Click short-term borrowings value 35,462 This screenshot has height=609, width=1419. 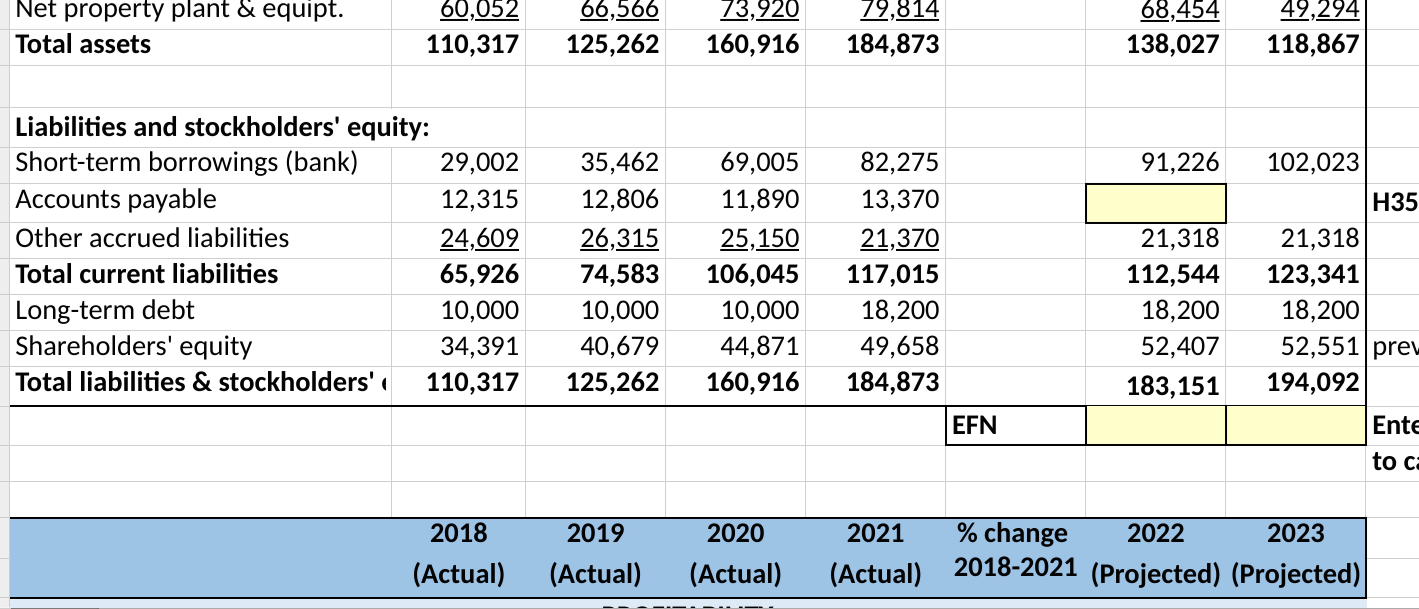[620, 163]
